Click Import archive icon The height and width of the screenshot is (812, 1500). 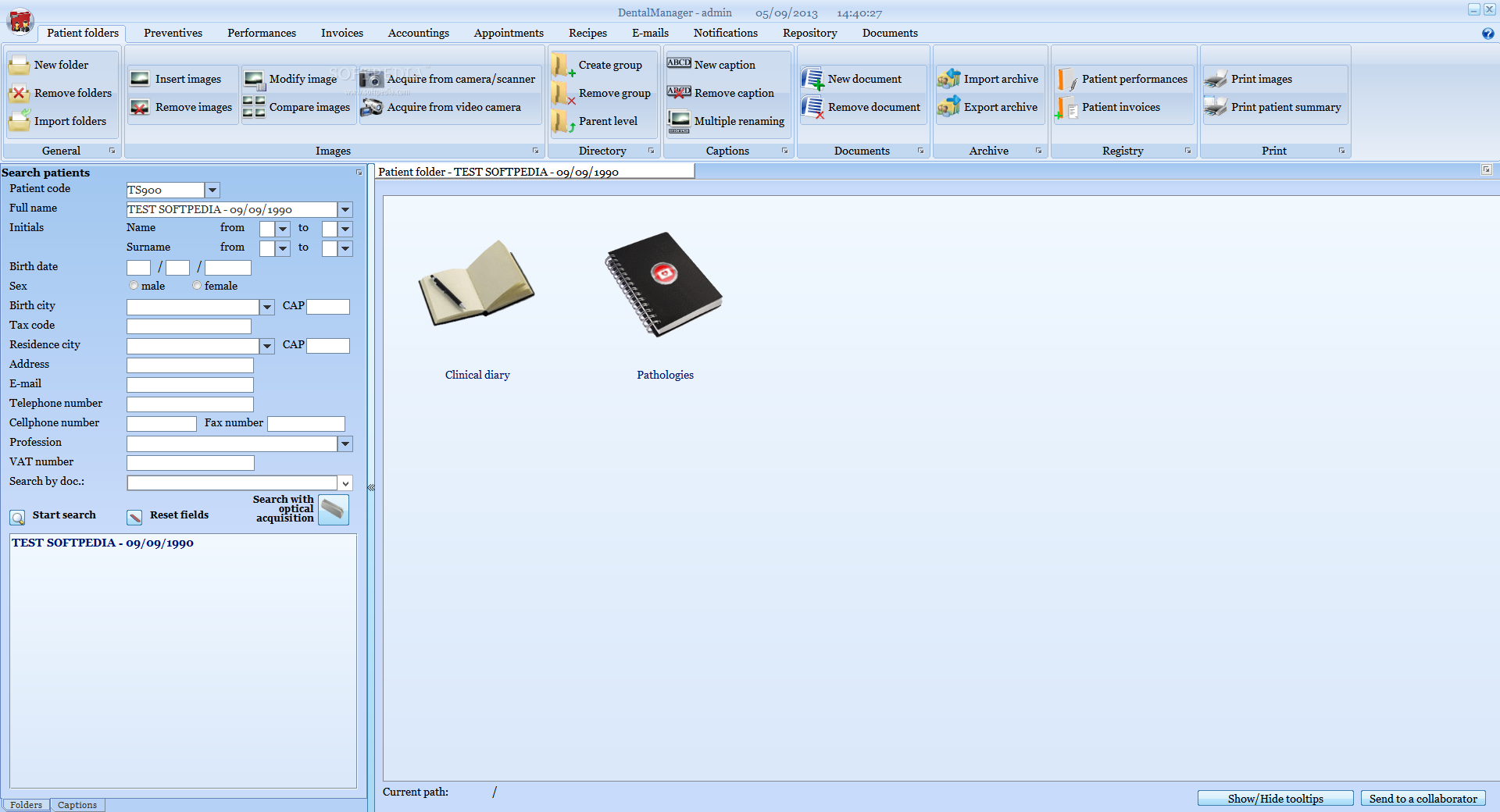[x=948, y=79]
